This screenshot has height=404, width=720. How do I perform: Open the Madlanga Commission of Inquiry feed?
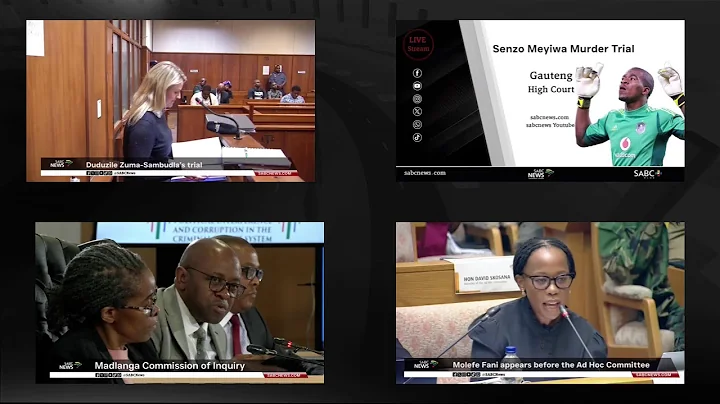coord(180,303)
